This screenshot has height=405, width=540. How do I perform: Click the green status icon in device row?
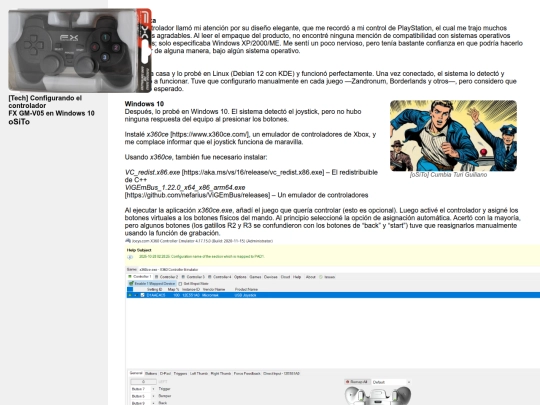coord(130,295)
